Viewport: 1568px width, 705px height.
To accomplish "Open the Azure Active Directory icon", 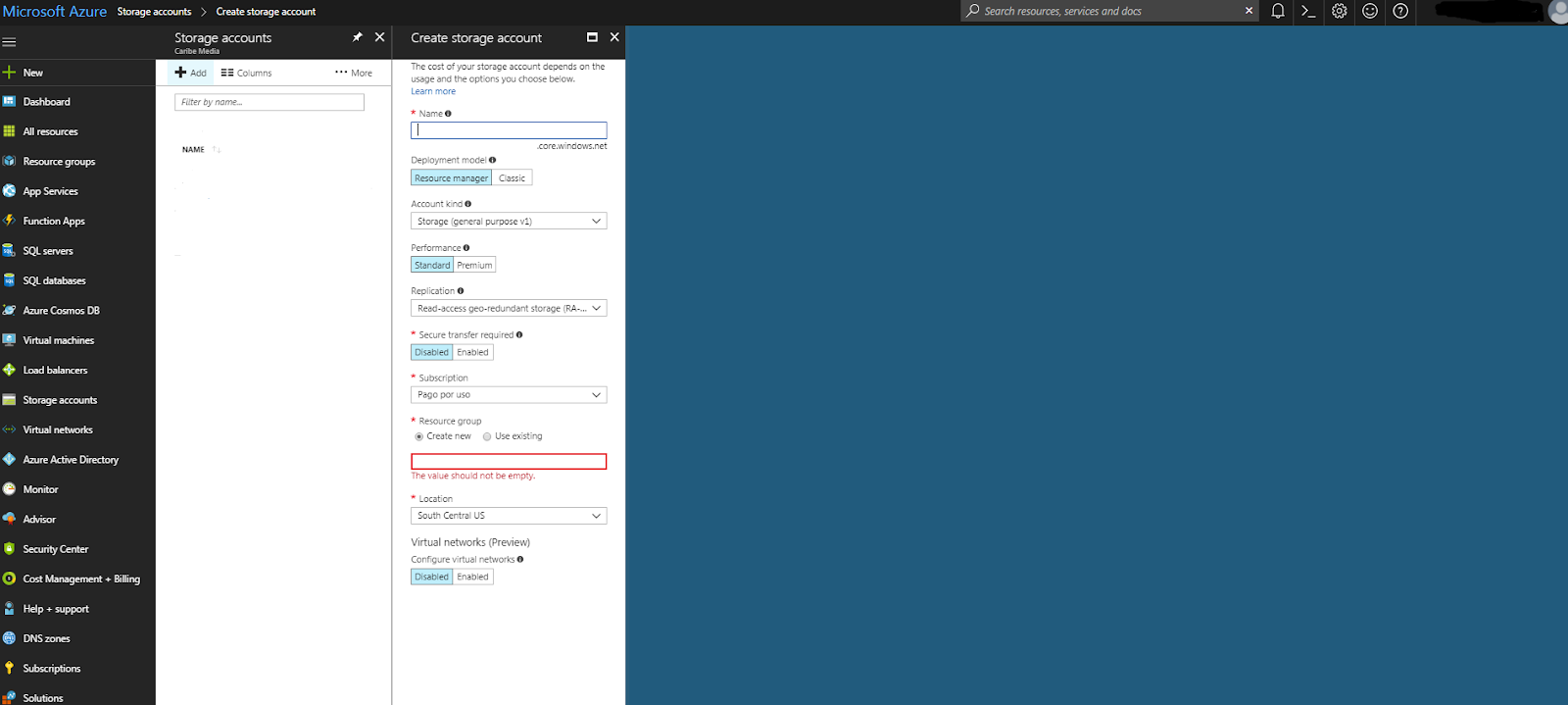I will [9, 459].
